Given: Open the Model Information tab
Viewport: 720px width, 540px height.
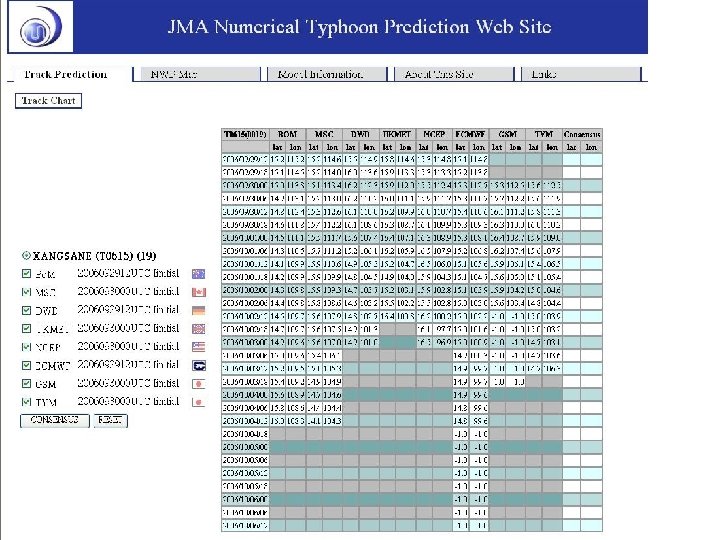Looking at the screenshot, I should point(326,74).
